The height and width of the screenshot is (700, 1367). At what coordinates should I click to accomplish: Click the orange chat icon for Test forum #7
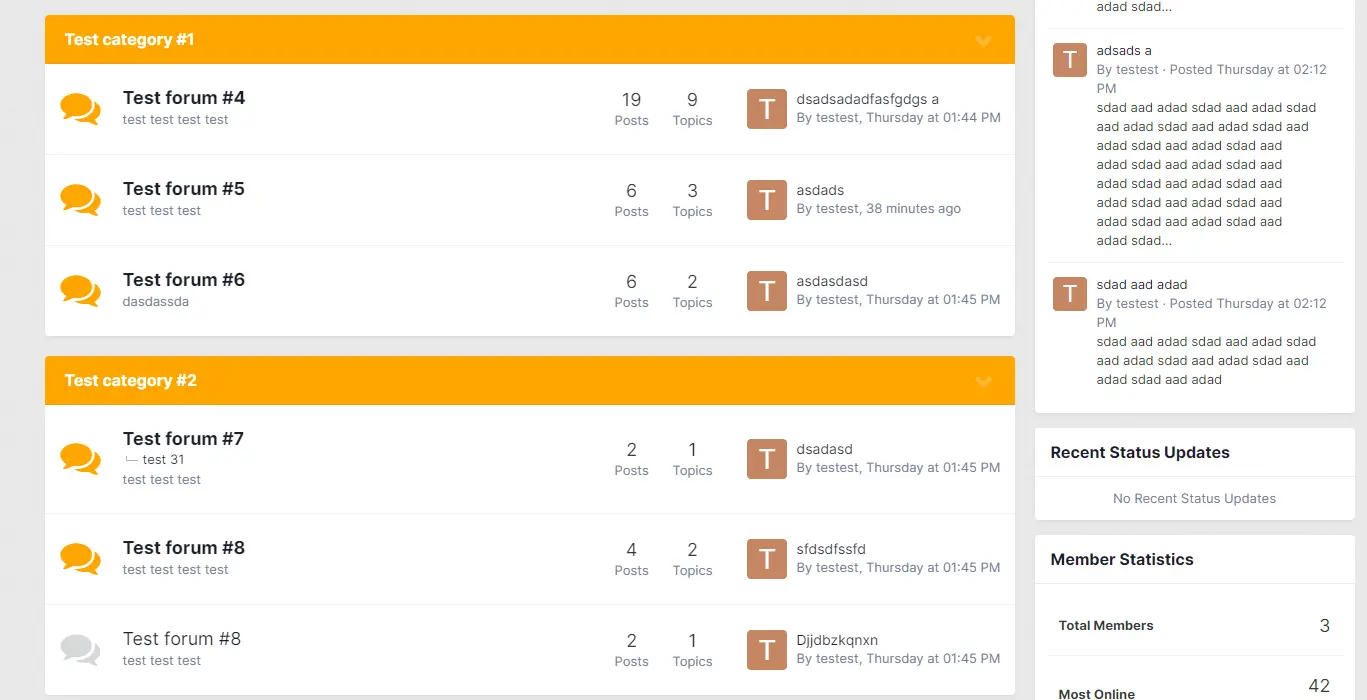click(x=80, y=459)
